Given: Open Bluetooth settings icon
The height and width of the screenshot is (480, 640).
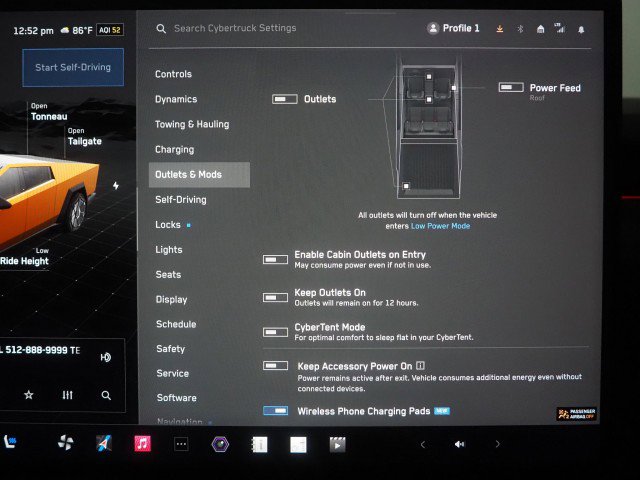Looking at the screenshot, I should point(520,29).
